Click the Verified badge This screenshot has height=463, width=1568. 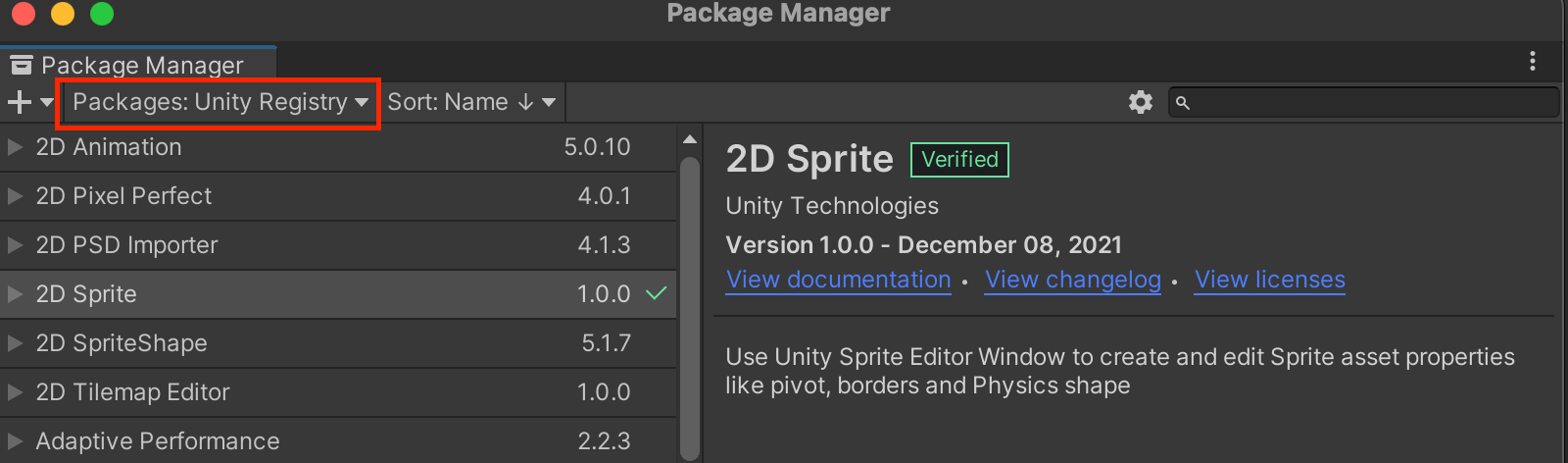click(x=959, y=160)
